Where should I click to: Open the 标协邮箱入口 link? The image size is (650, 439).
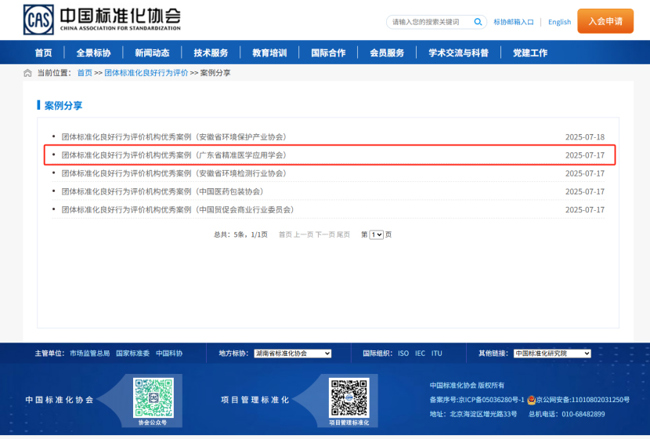click(514, 21)
